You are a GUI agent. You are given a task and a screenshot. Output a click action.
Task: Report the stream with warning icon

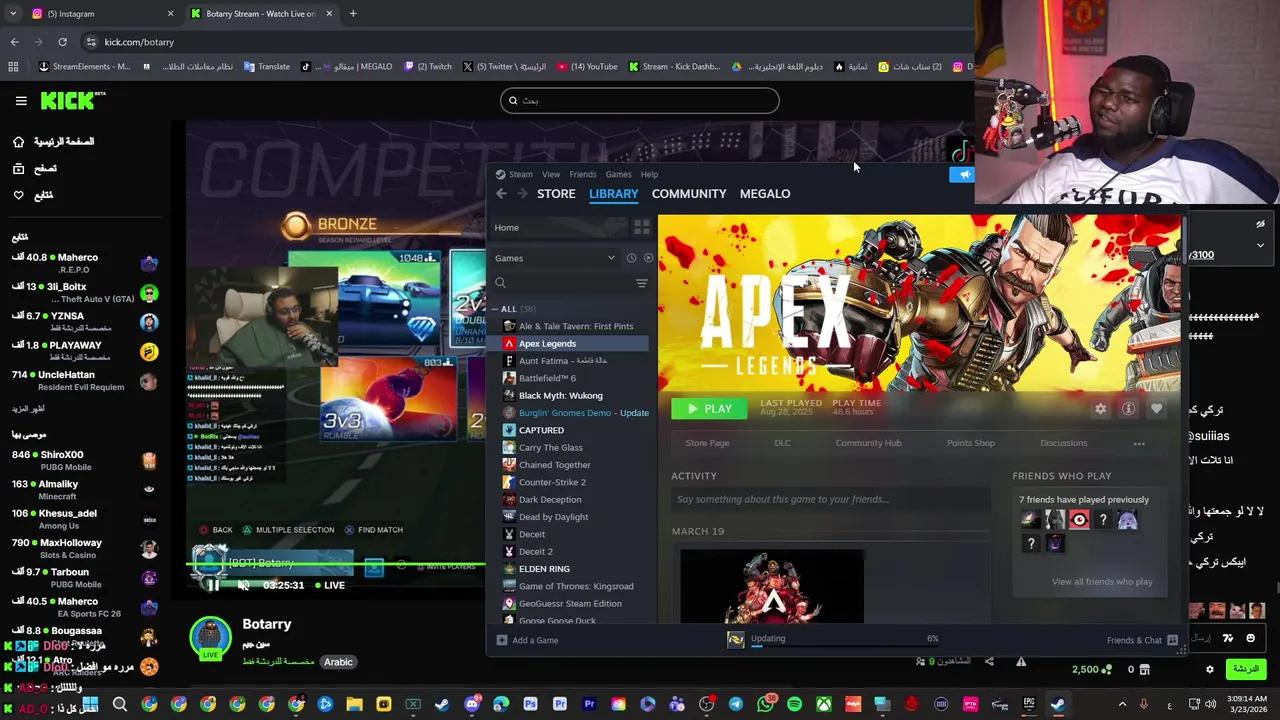[1021, 661]
